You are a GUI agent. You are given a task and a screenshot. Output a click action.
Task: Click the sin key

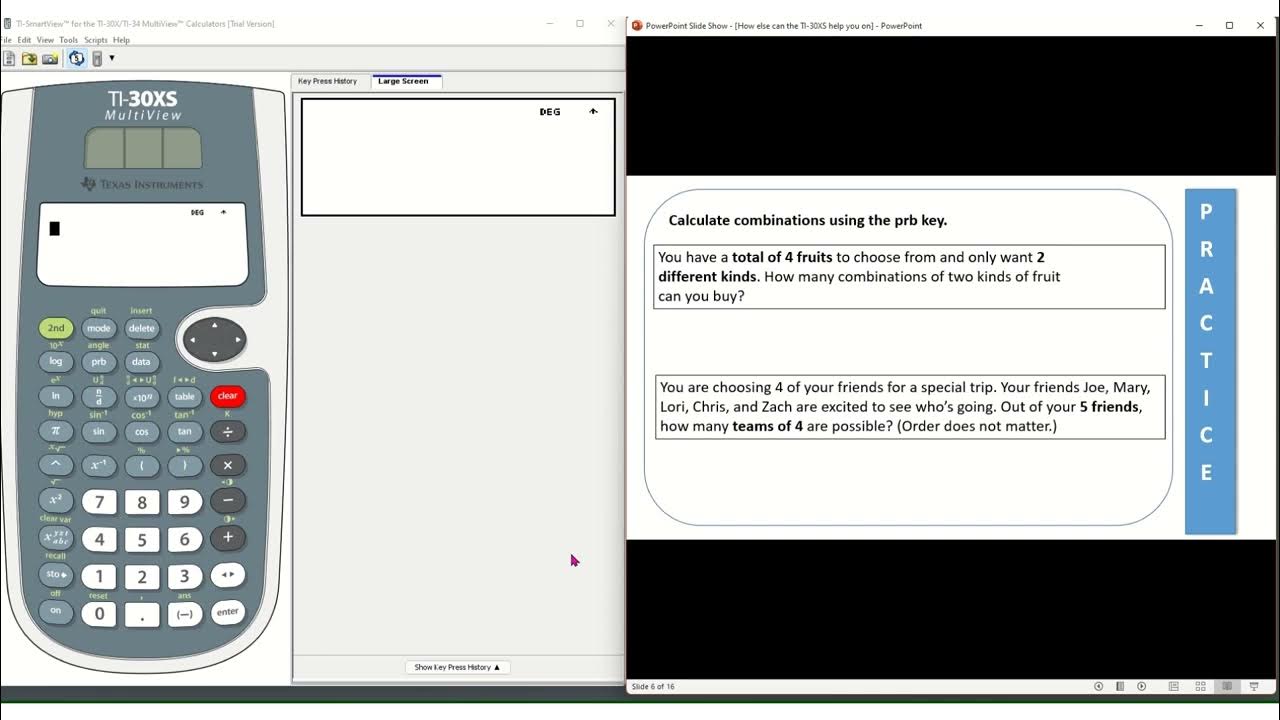(x=98, y=432)
